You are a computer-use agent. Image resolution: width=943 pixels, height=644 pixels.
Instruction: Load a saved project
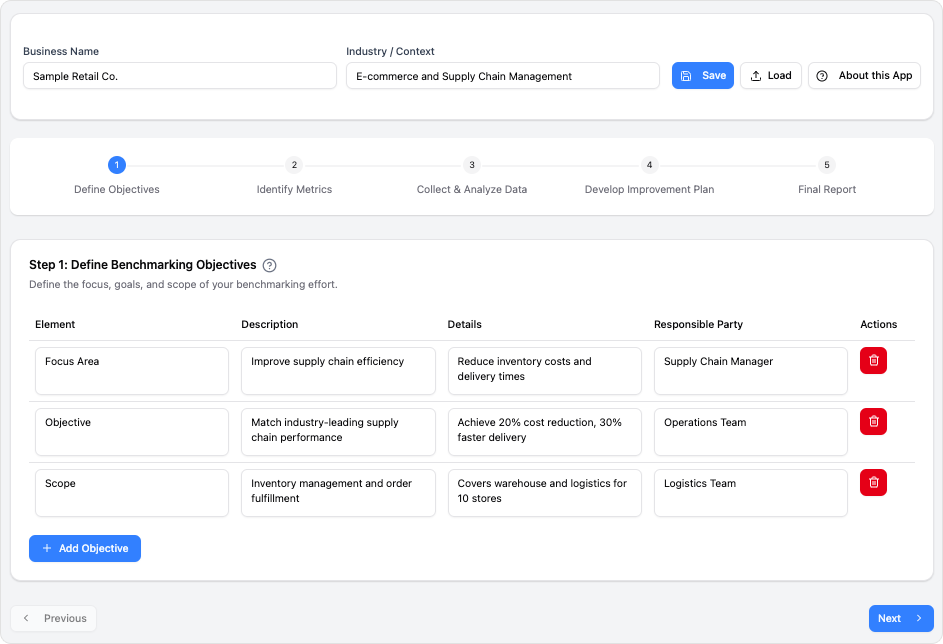770,76
